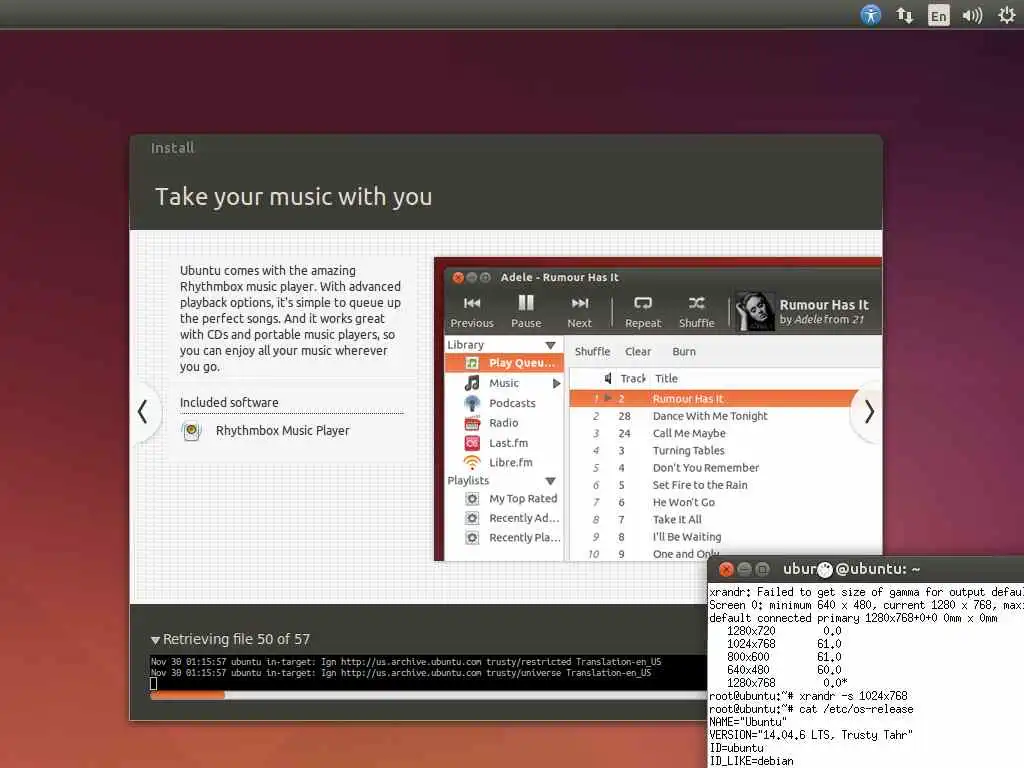Click the gear icon beside Recently Ad...
Screen dimensions: 1024x768
coord(472,519)
